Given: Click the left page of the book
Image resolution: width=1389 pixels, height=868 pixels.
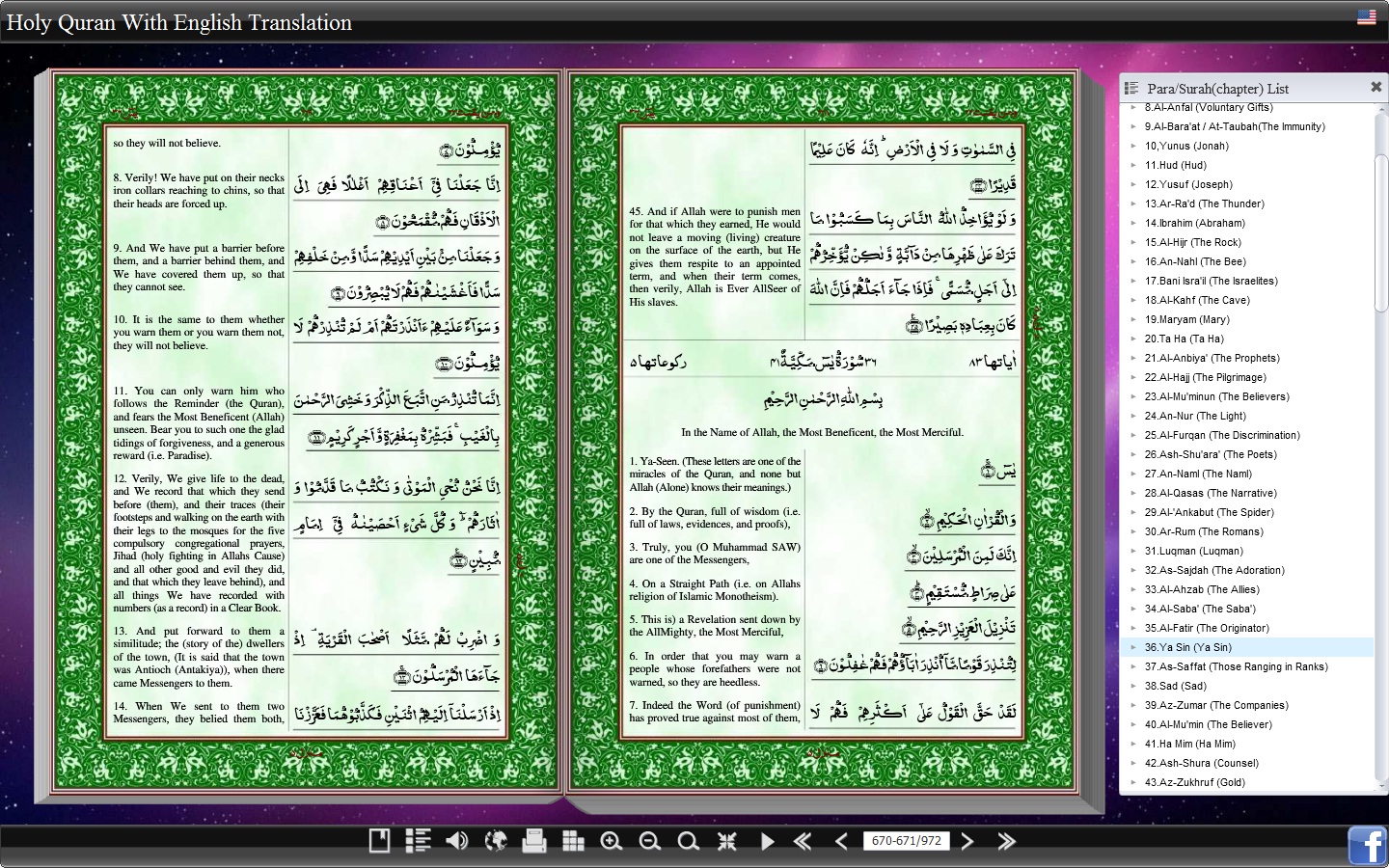Looking at the screenshot, I should click(x=306, y=432).
